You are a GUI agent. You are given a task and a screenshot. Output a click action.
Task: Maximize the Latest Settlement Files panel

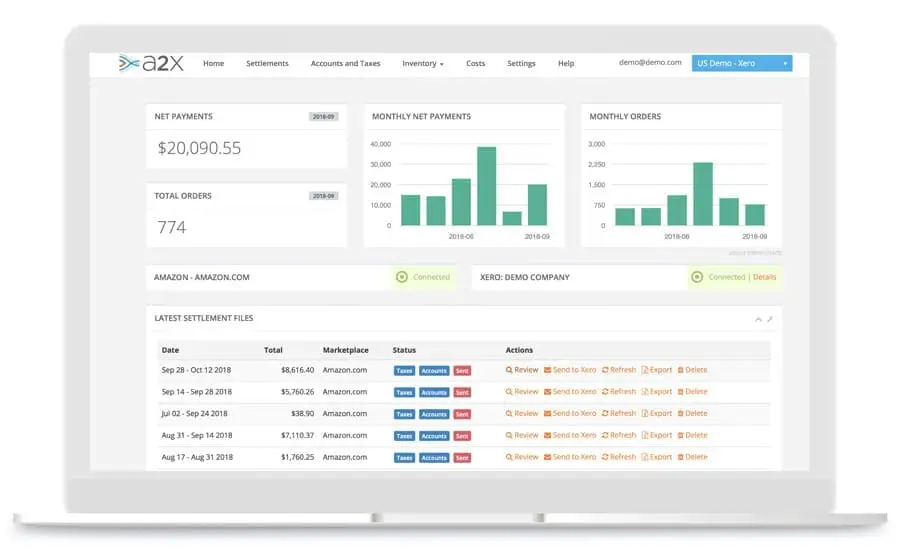tap(770, 319)
